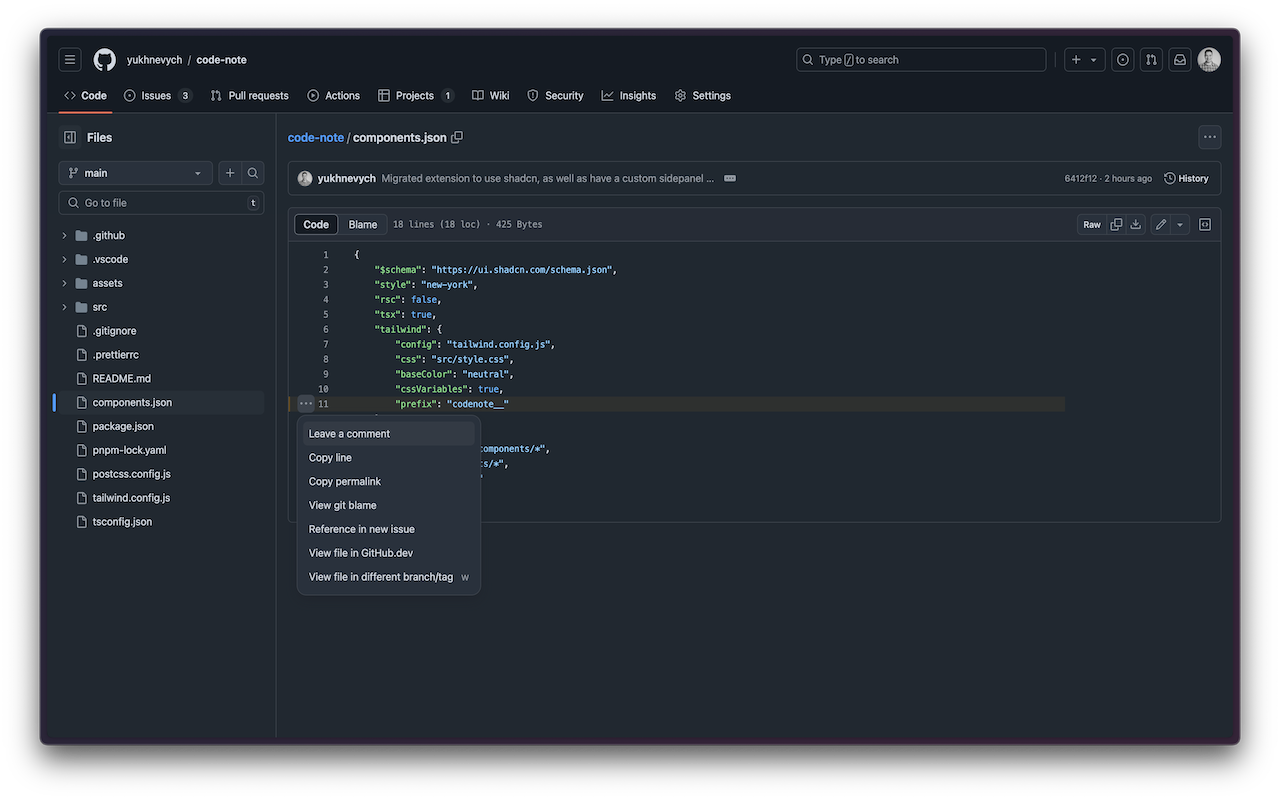Open the main branch dropdown
This screenshot has height=800, width=1280.
click(x=135, y=173)
